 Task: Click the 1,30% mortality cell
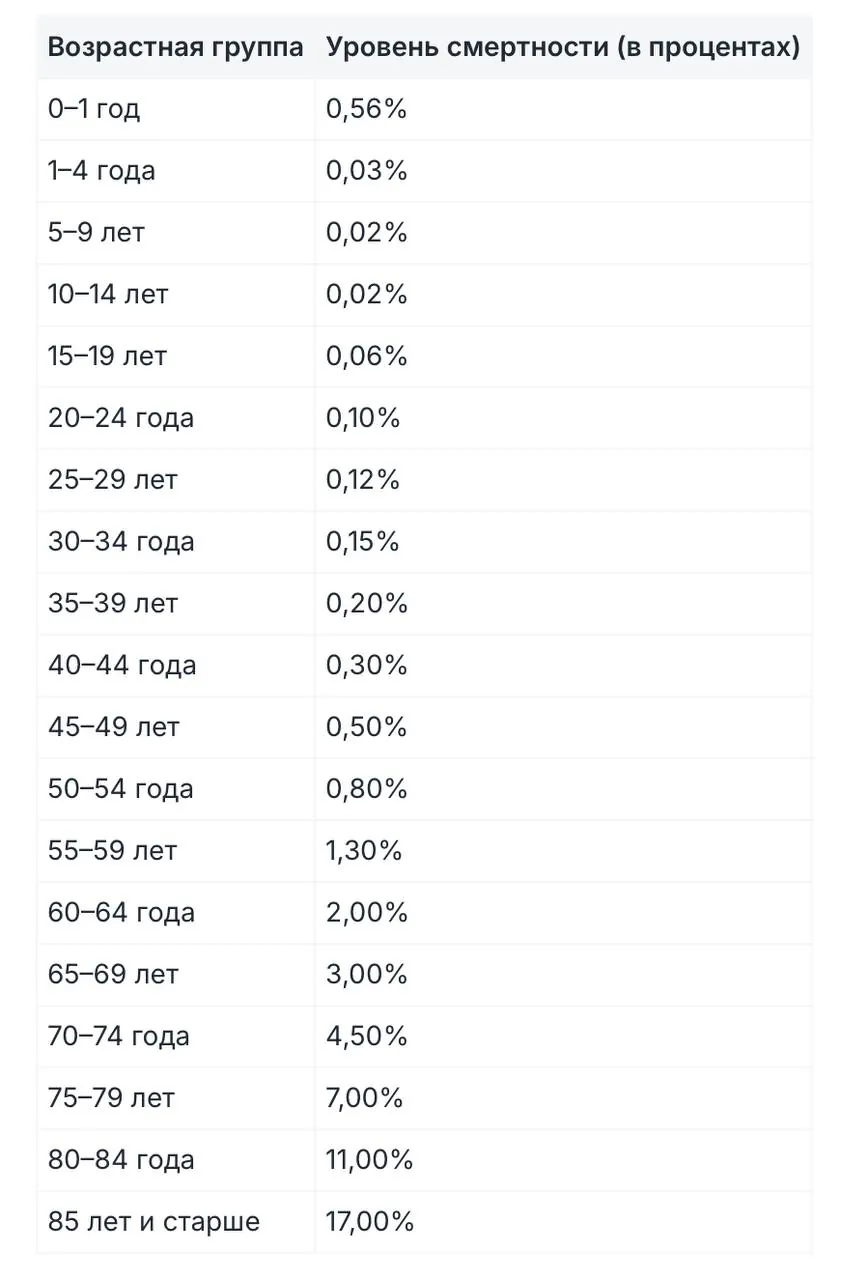click(364, 851)
